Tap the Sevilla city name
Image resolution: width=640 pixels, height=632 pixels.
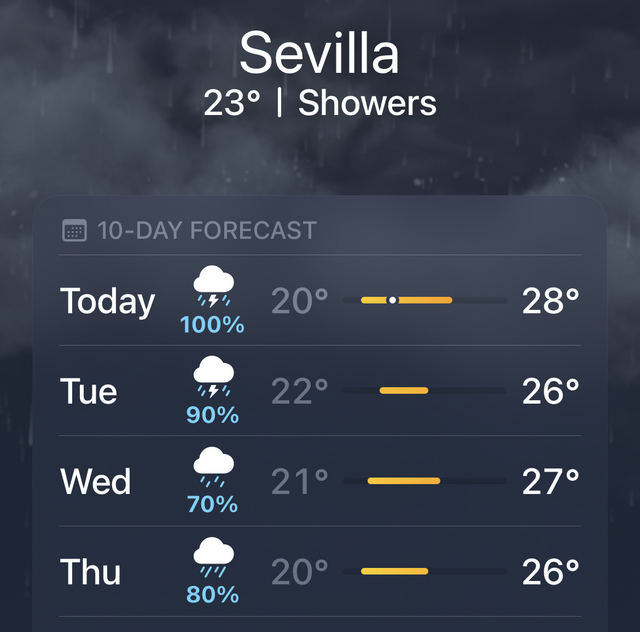tap(320, 53)
